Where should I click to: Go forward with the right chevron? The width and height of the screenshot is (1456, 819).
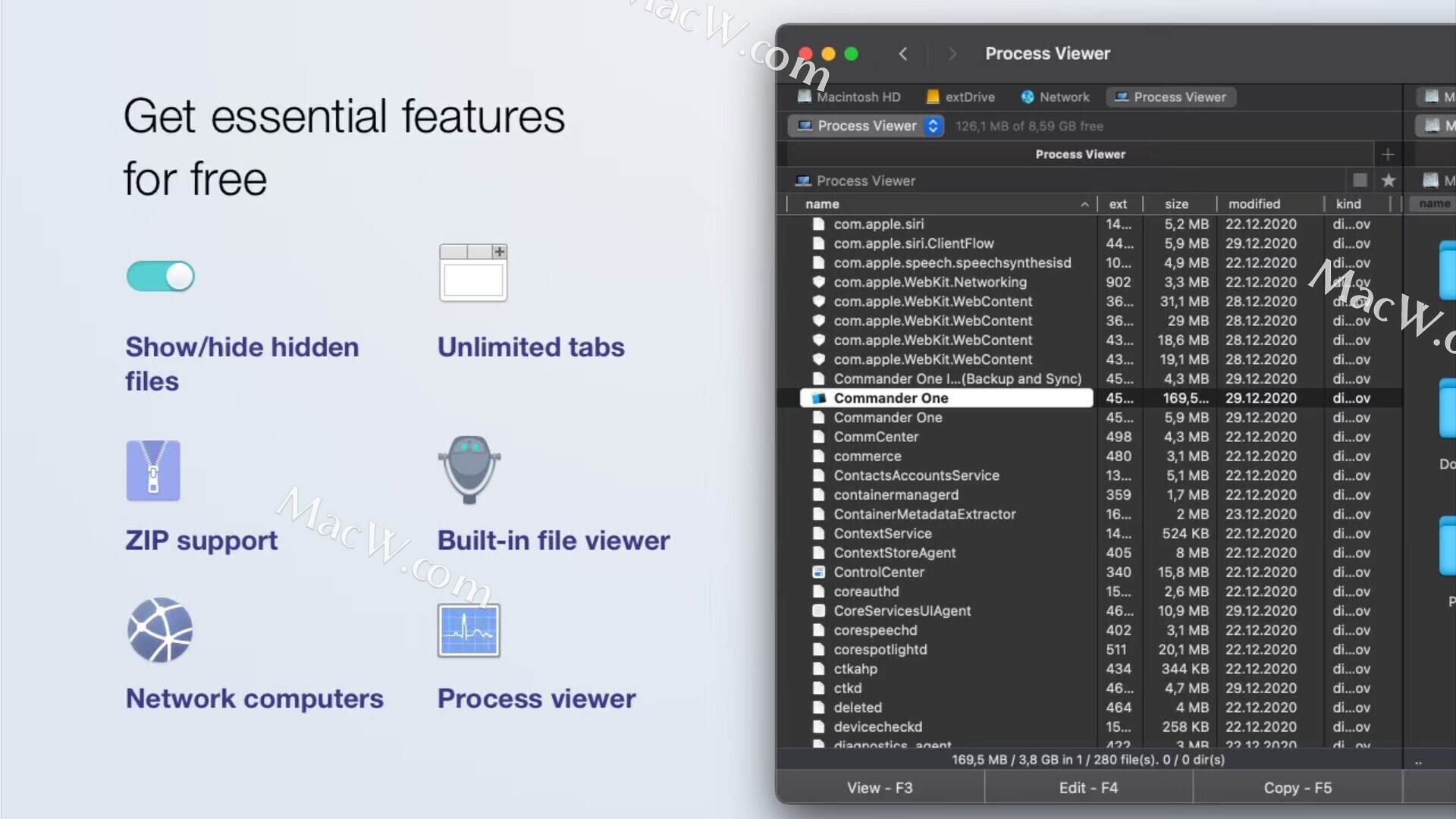pos(952,54)
